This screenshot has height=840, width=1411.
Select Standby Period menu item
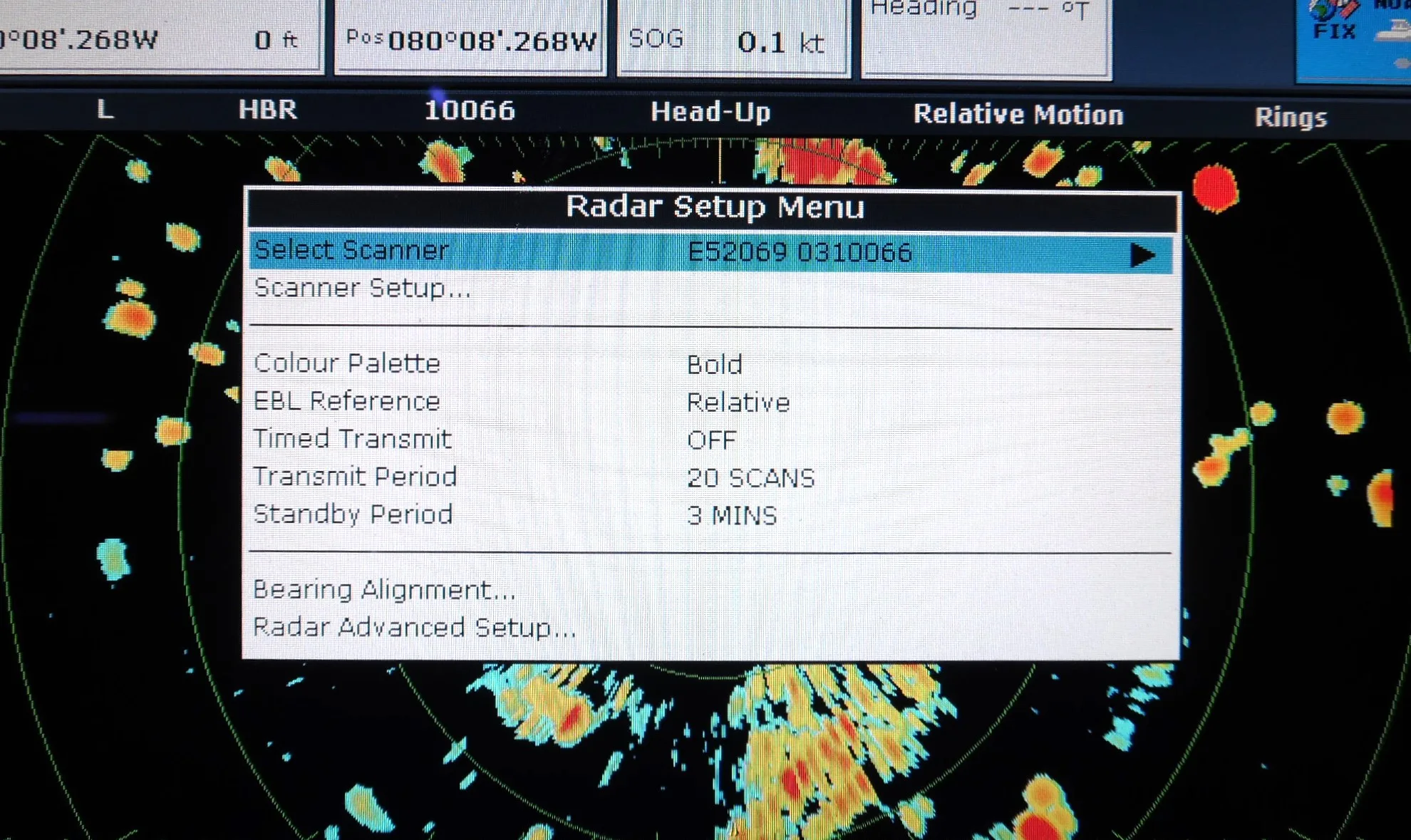353,514
